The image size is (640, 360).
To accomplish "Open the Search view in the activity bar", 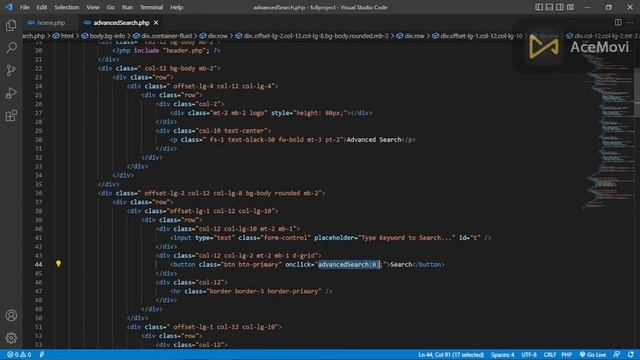I will 11,48.
